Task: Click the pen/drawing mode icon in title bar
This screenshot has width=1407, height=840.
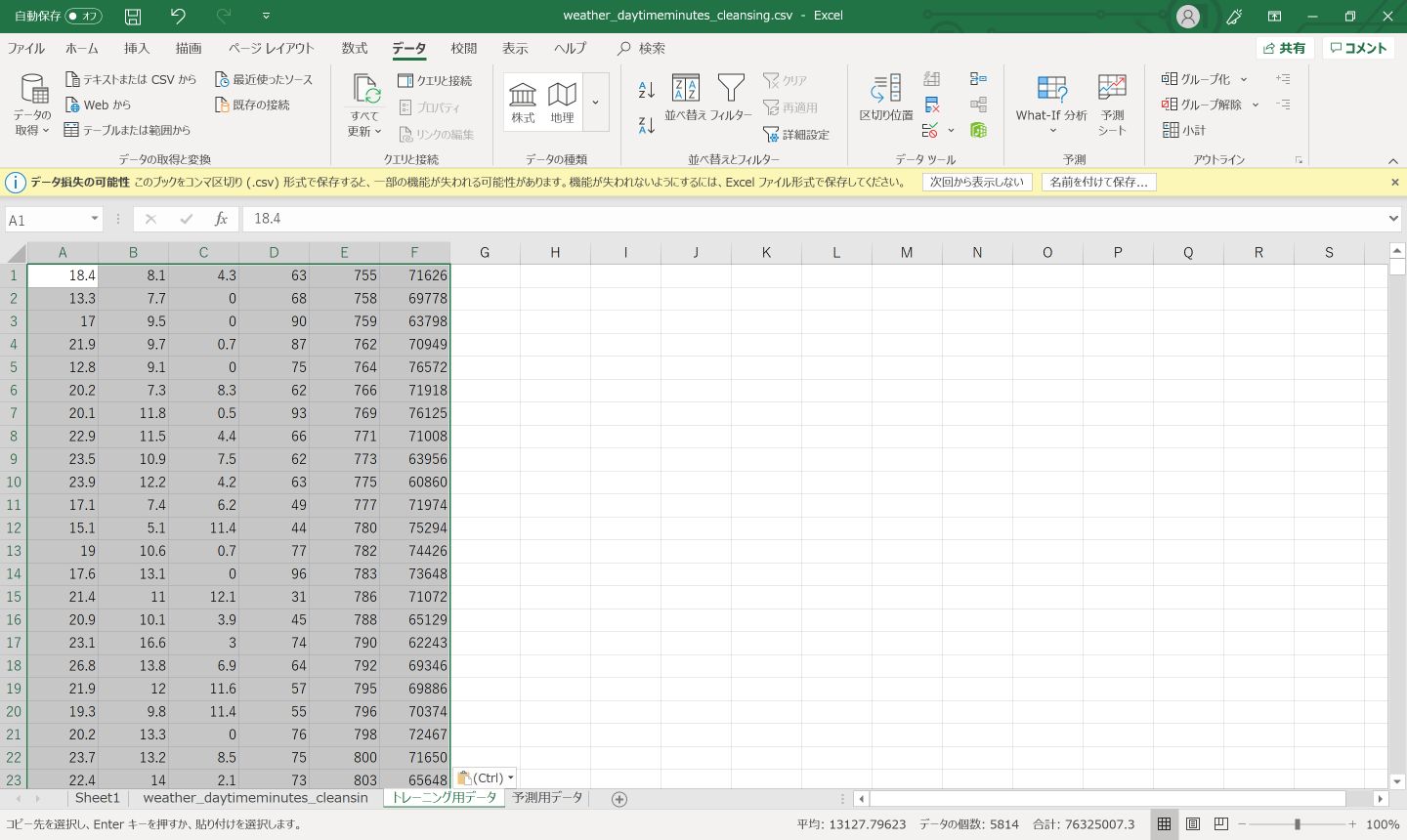Action: point(1234,16)
